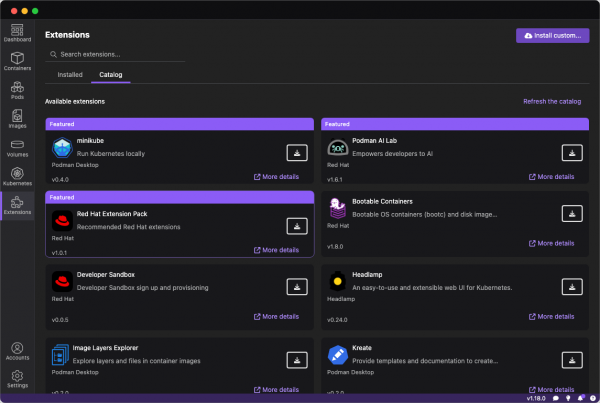Open More details for Bootable Containers
600x403 pixels.
(553, 243)
